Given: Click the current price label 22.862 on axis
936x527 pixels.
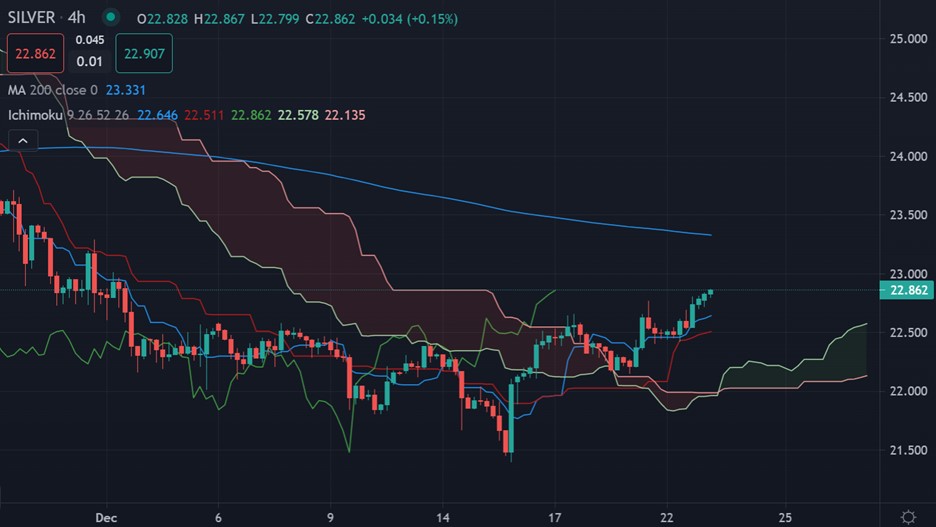Looking at the screenshot, I should pyautogui.click(x=907, y=290).
